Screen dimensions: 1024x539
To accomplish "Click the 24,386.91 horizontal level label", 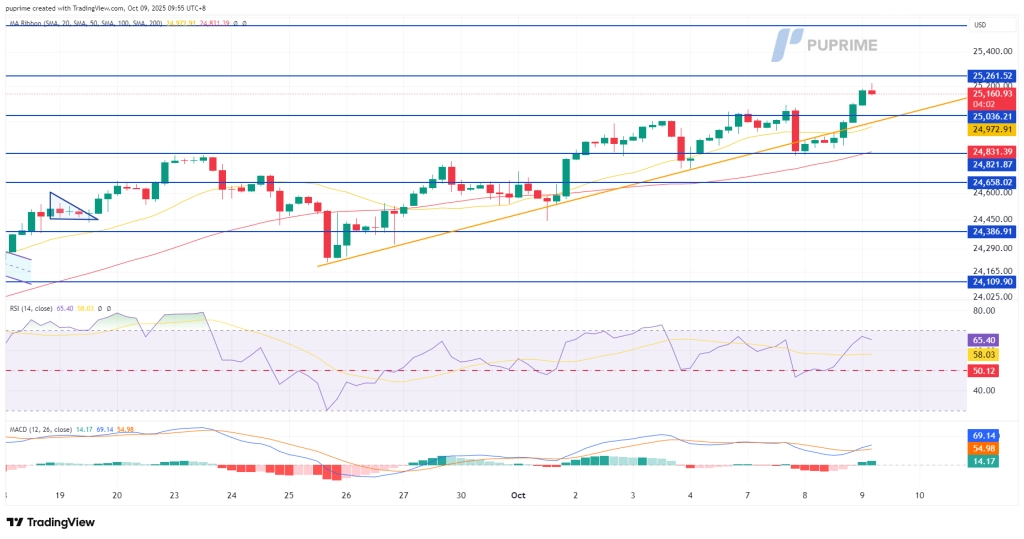I will click(x=992, y=231).
